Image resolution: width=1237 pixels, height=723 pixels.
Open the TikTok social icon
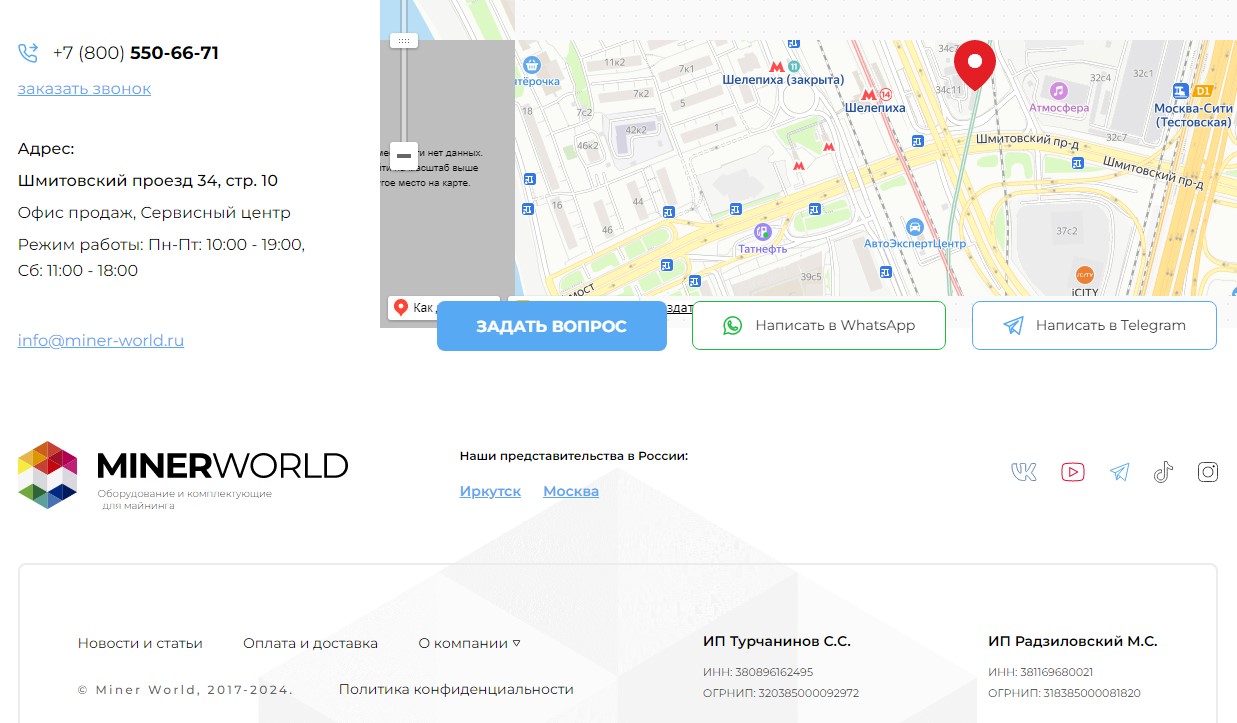coord(1163,472)
